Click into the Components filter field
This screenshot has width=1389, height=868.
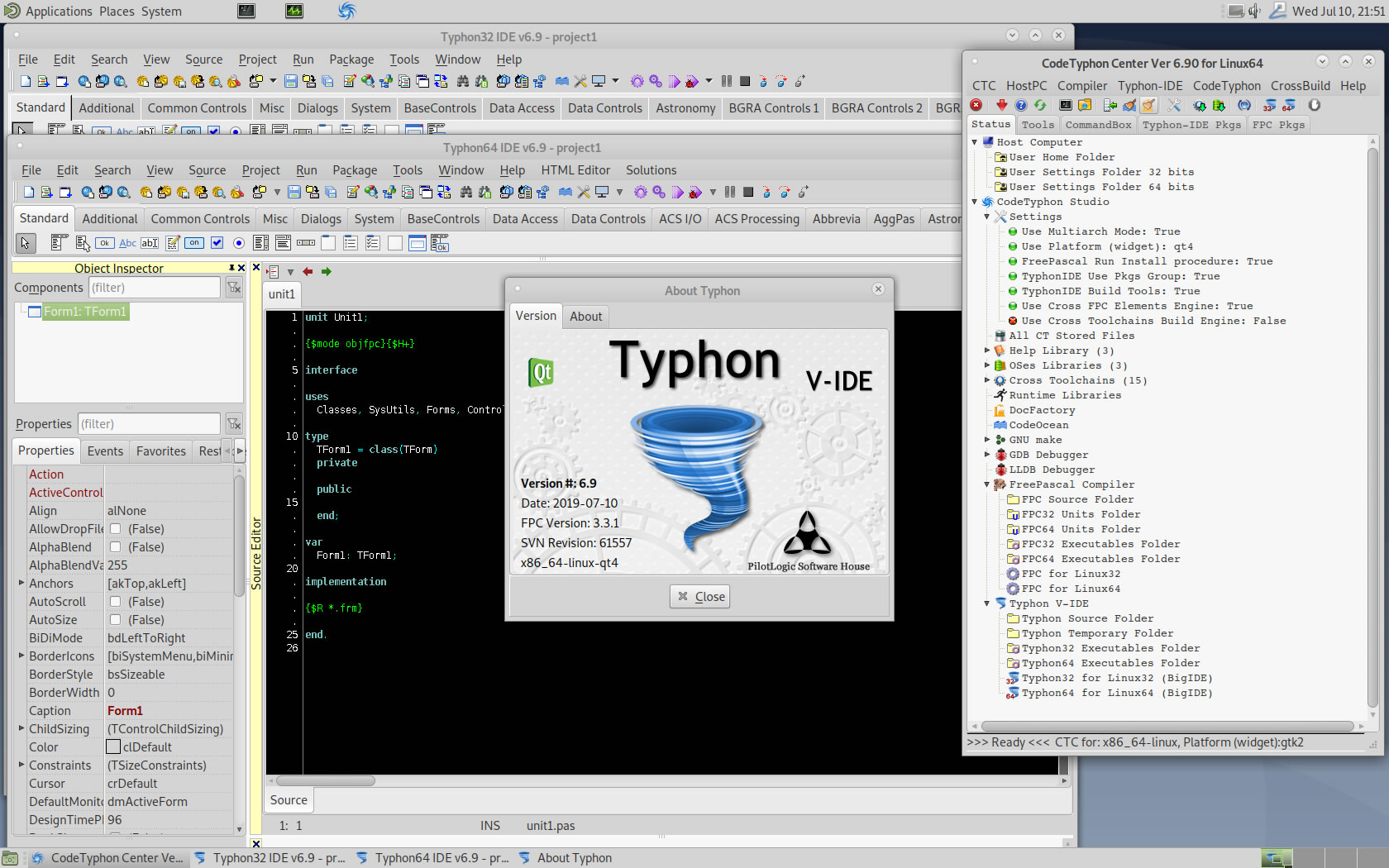pyautogui.click(x=154, y=288)
